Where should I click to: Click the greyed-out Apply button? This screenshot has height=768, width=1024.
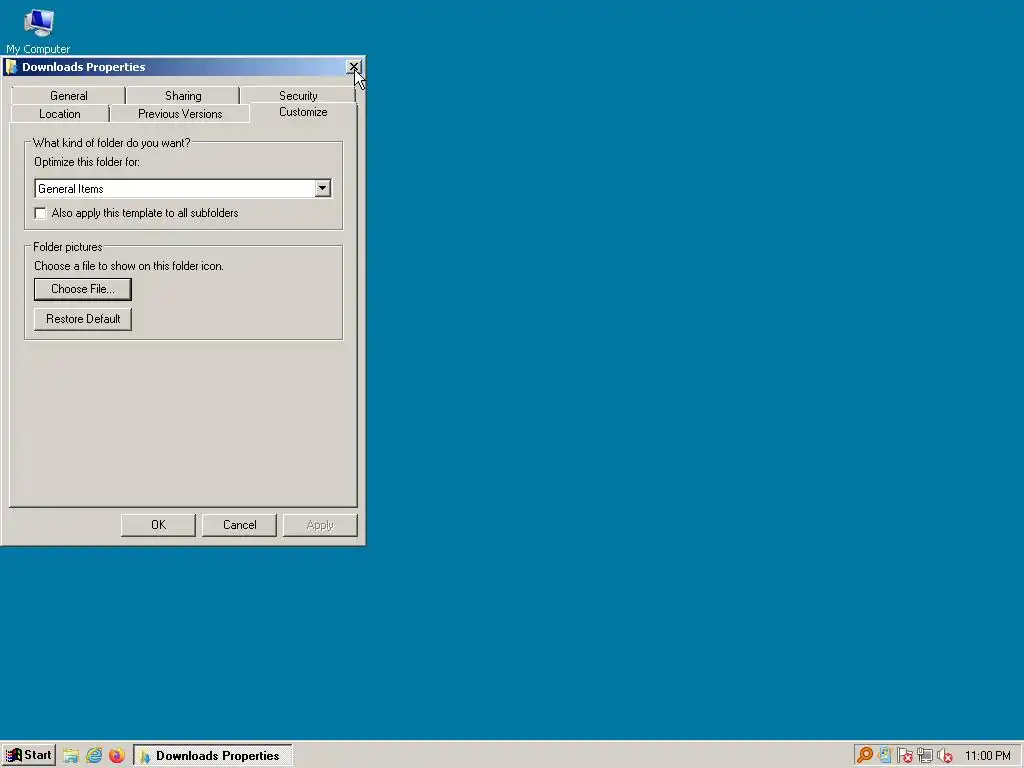[x=320, y=525]
